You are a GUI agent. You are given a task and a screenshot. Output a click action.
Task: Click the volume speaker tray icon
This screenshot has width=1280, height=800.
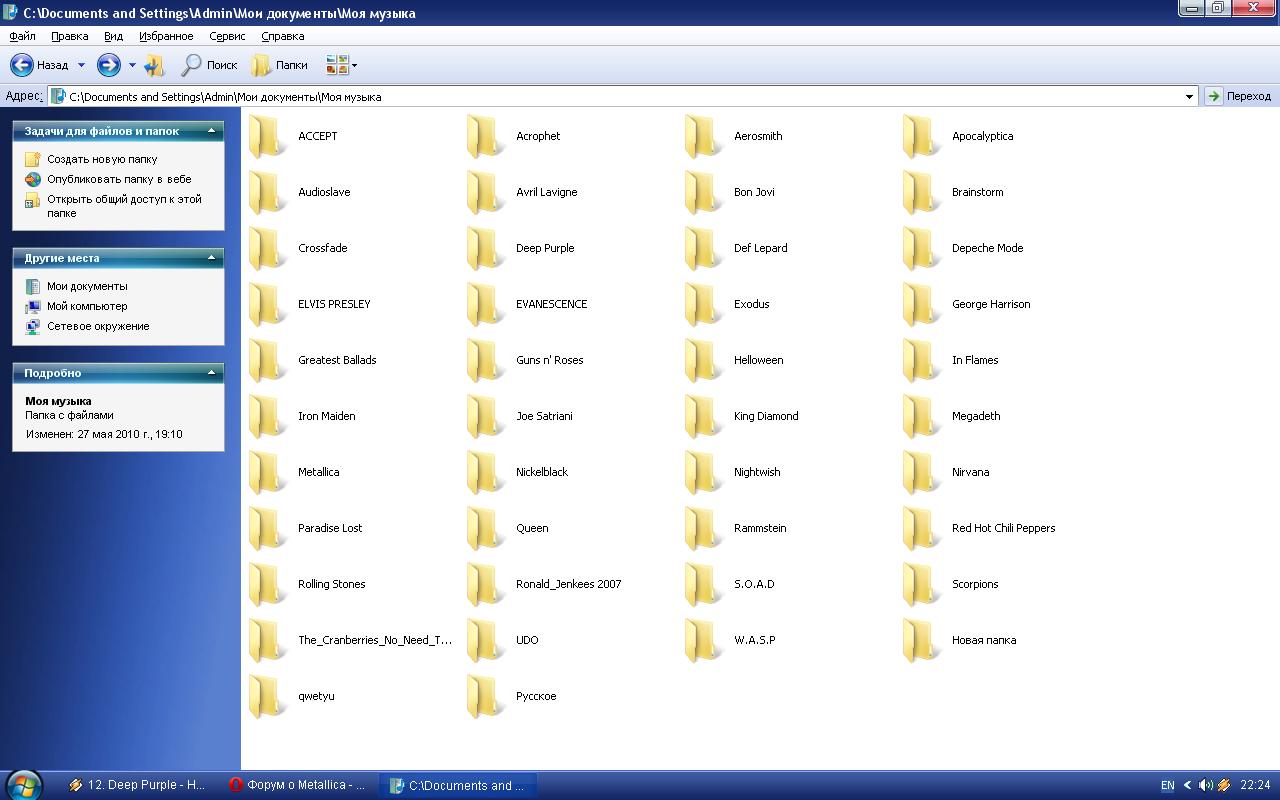click(x=1205, y=785)
